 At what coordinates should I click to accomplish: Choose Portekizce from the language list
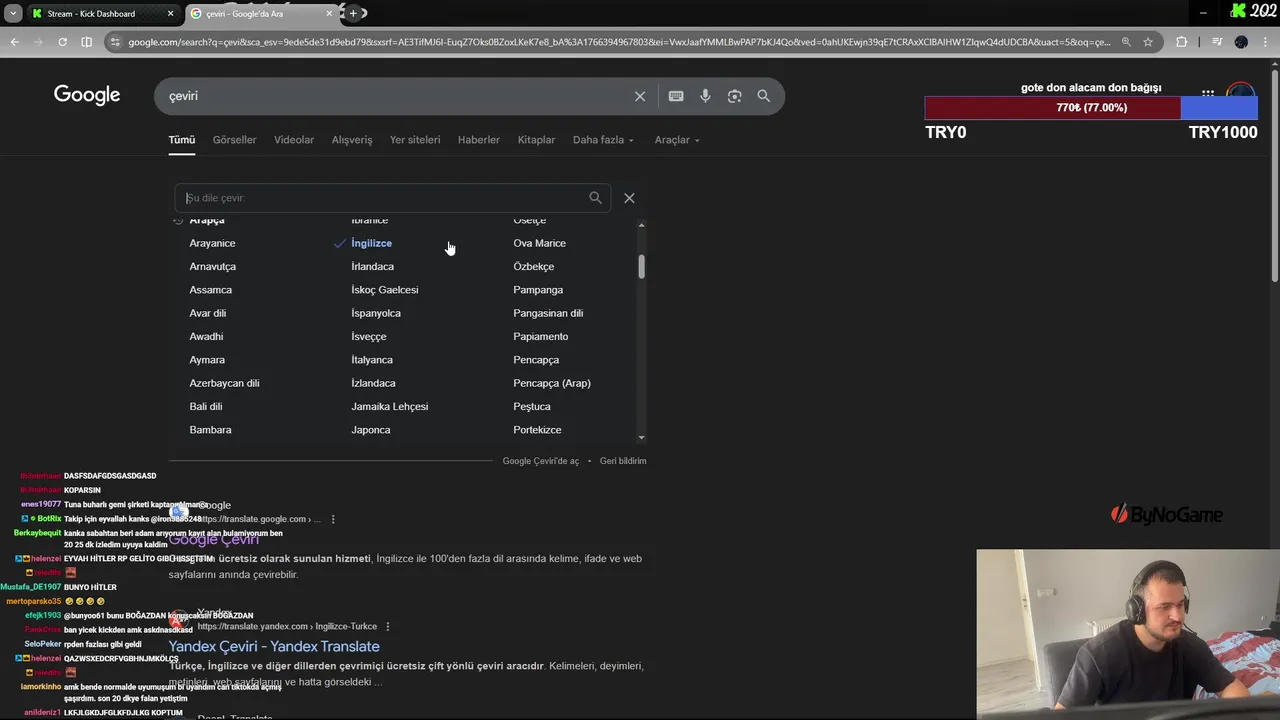(x=537, y=430)
